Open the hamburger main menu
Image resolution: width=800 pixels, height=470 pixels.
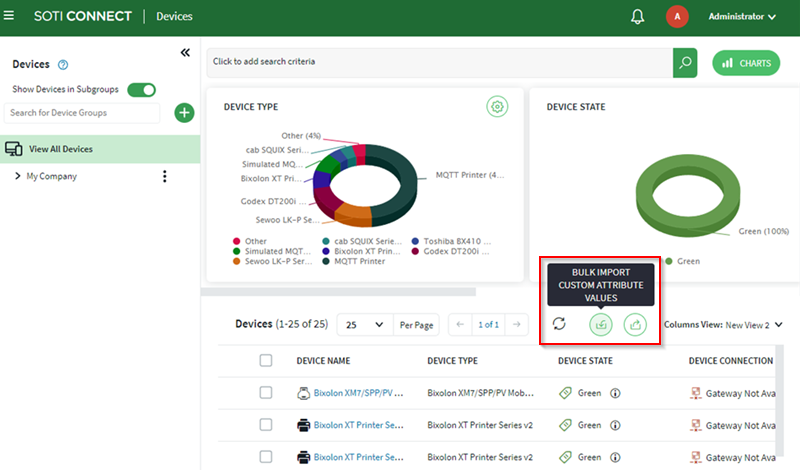(x=9, y=16)
